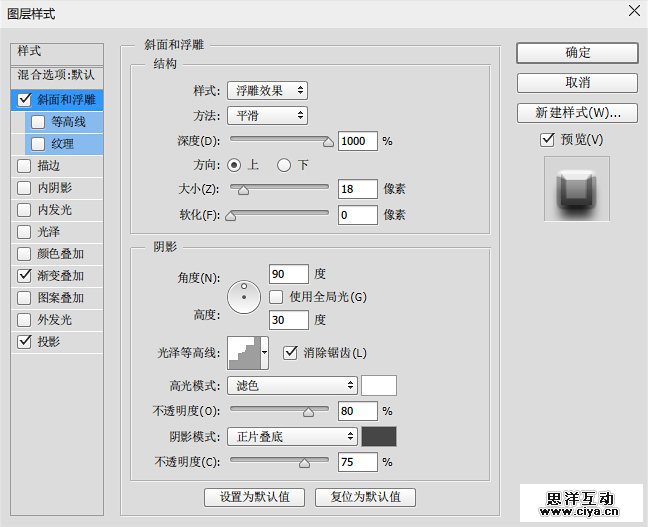Select the 外发光 list entry label
Screen dimensions: 648x527
(x=55, y=320)
